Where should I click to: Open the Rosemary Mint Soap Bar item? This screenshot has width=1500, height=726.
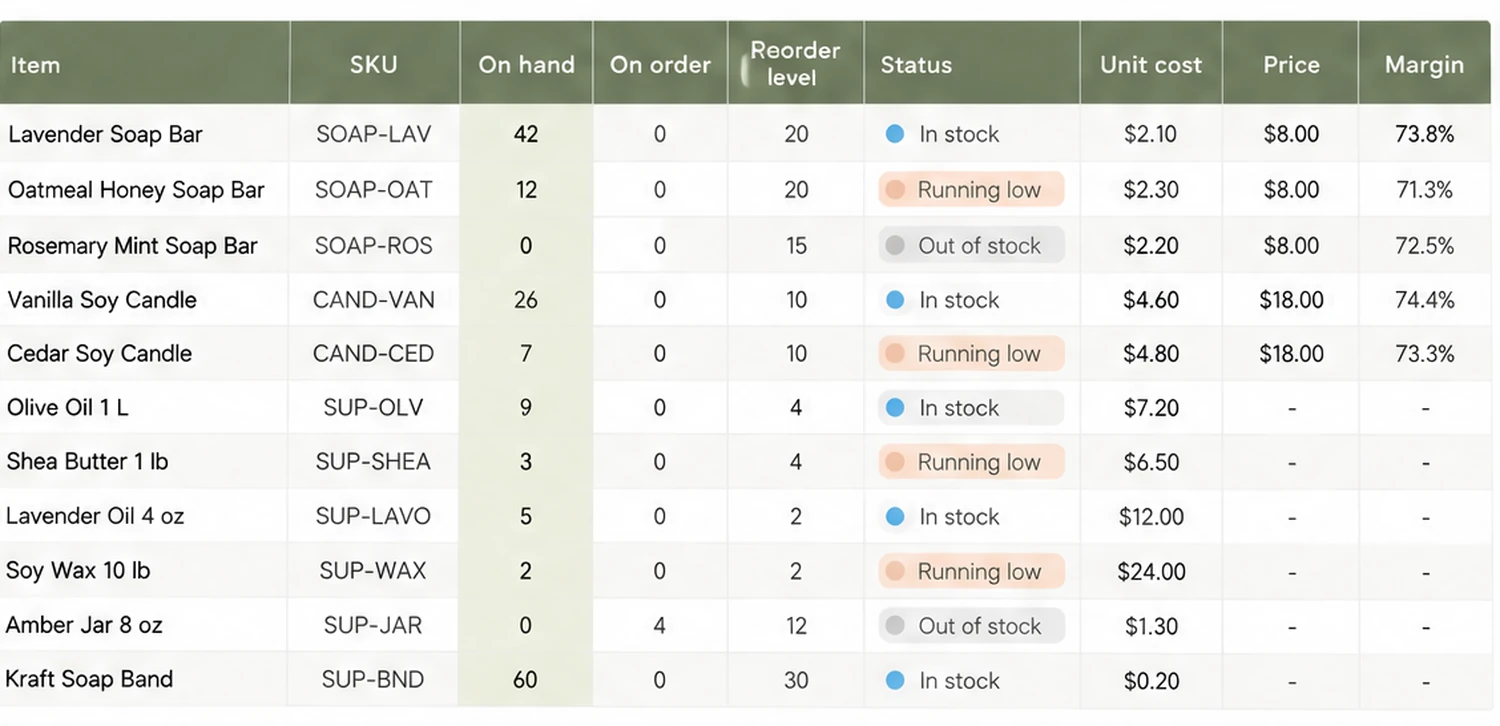point(132,246)
